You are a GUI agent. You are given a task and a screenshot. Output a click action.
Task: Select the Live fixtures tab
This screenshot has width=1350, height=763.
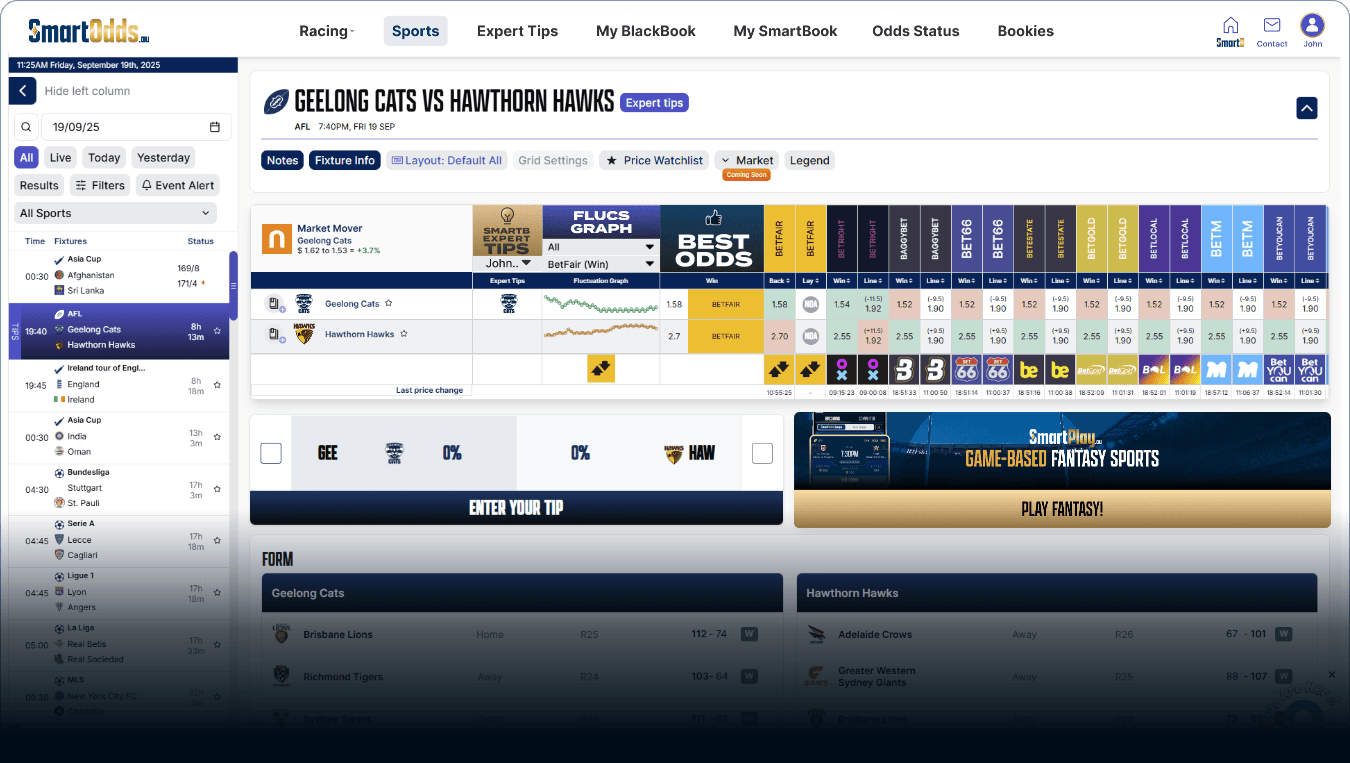point(61,158)
